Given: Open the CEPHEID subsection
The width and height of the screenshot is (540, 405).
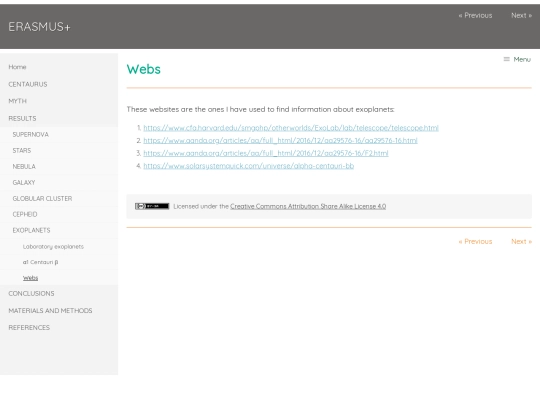Looking at the screenshot, I should pyautogui.click(x=25, y=214).
